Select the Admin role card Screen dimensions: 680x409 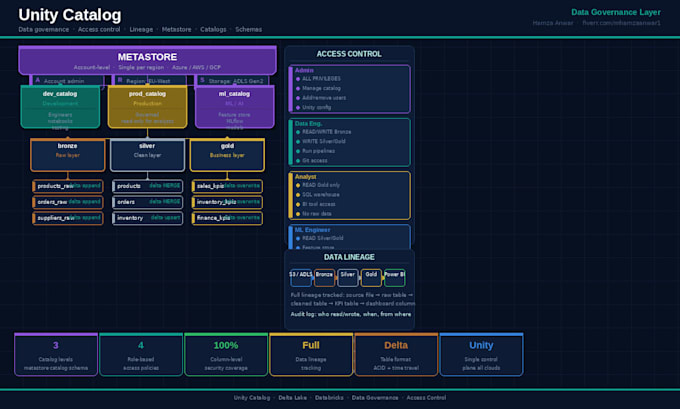[350, 89]
